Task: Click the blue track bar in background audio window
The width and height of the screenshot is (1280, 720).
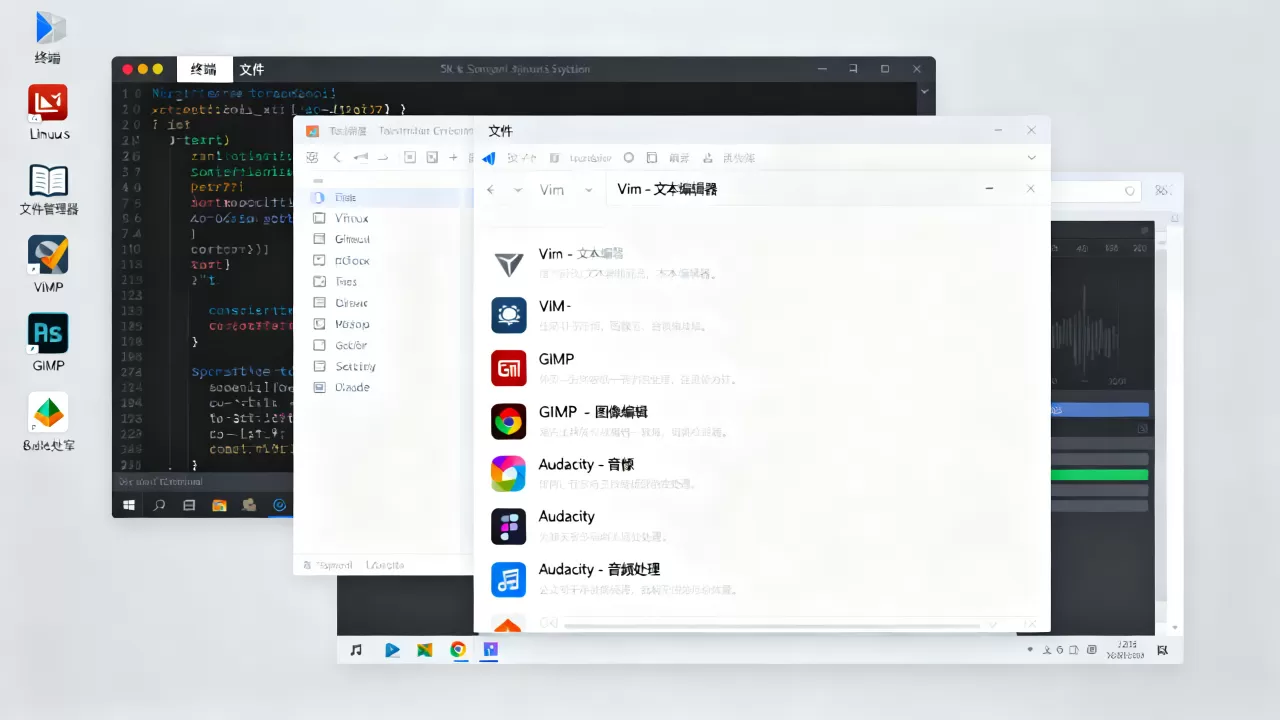Action: [1099, 409]
